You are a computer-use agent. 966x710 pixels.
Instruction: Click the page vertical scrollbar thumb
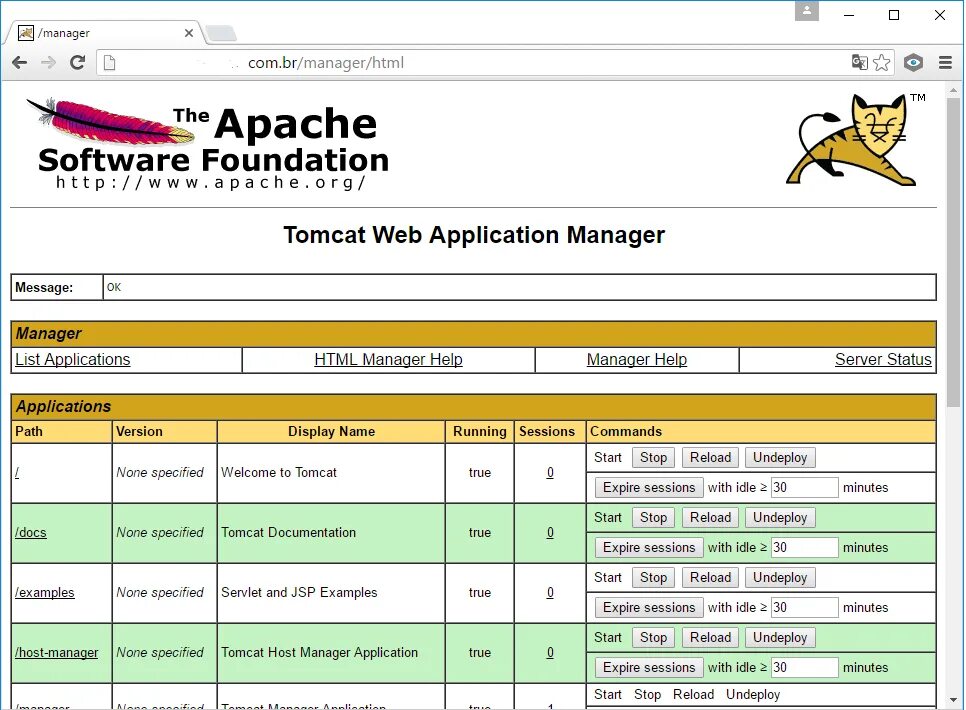click(x=954, y=251)
